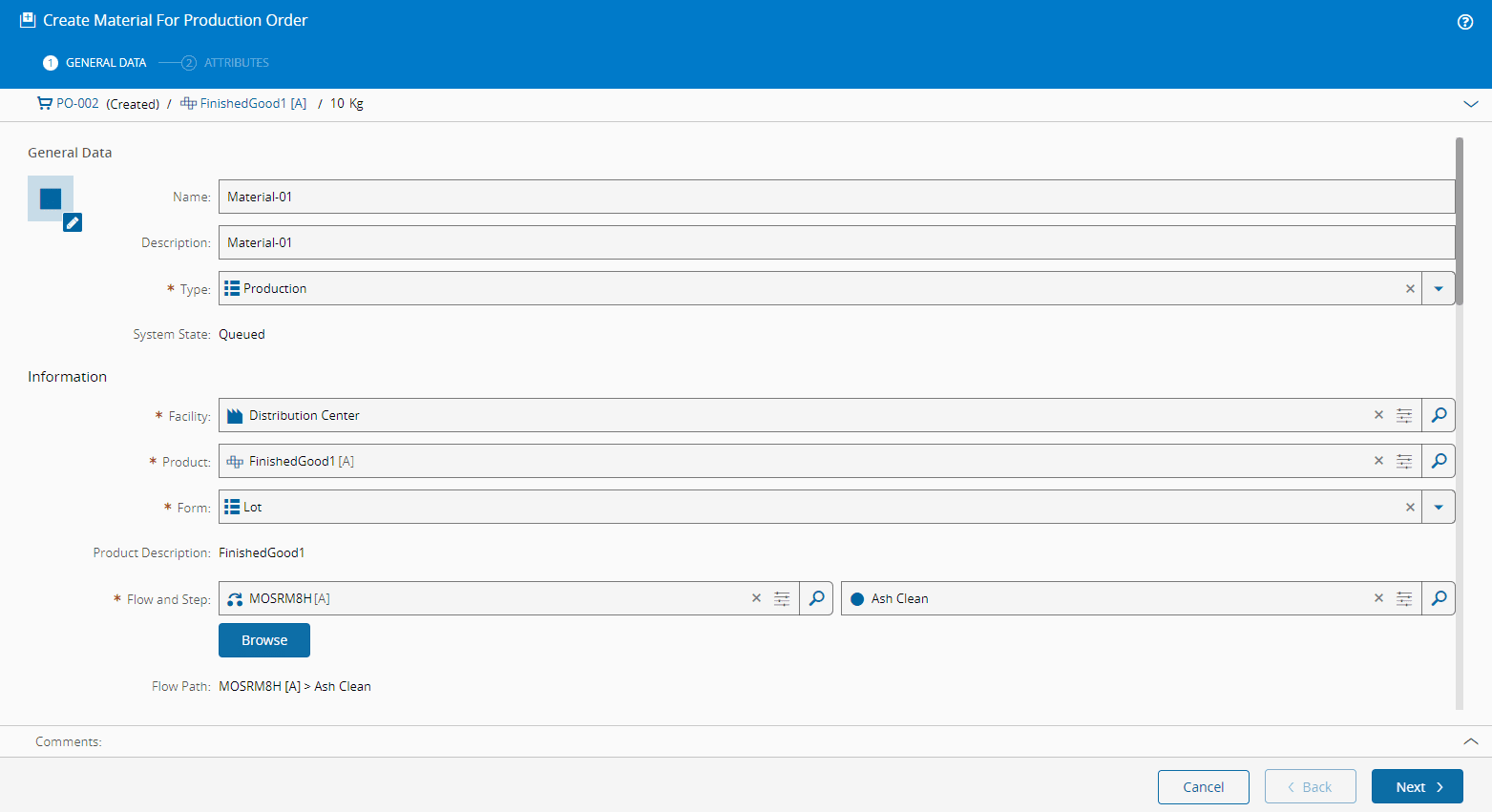Image resolution: width=1492 pixels, height=812 pixels.
Task: Open filter options for the Flow field
Action: coord(782,598)
